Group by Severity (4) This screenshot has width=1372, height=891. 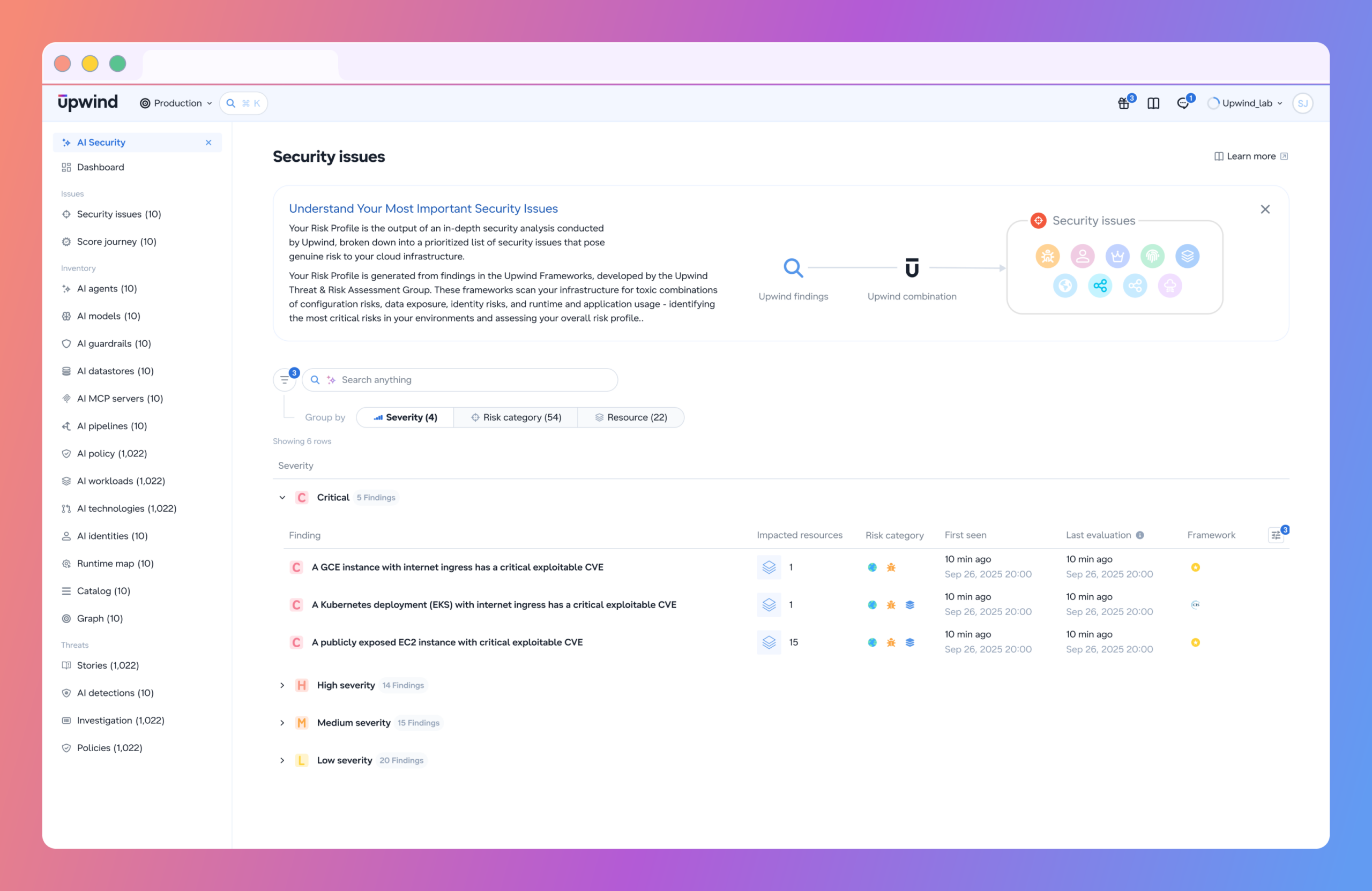[x=405, y=418]
